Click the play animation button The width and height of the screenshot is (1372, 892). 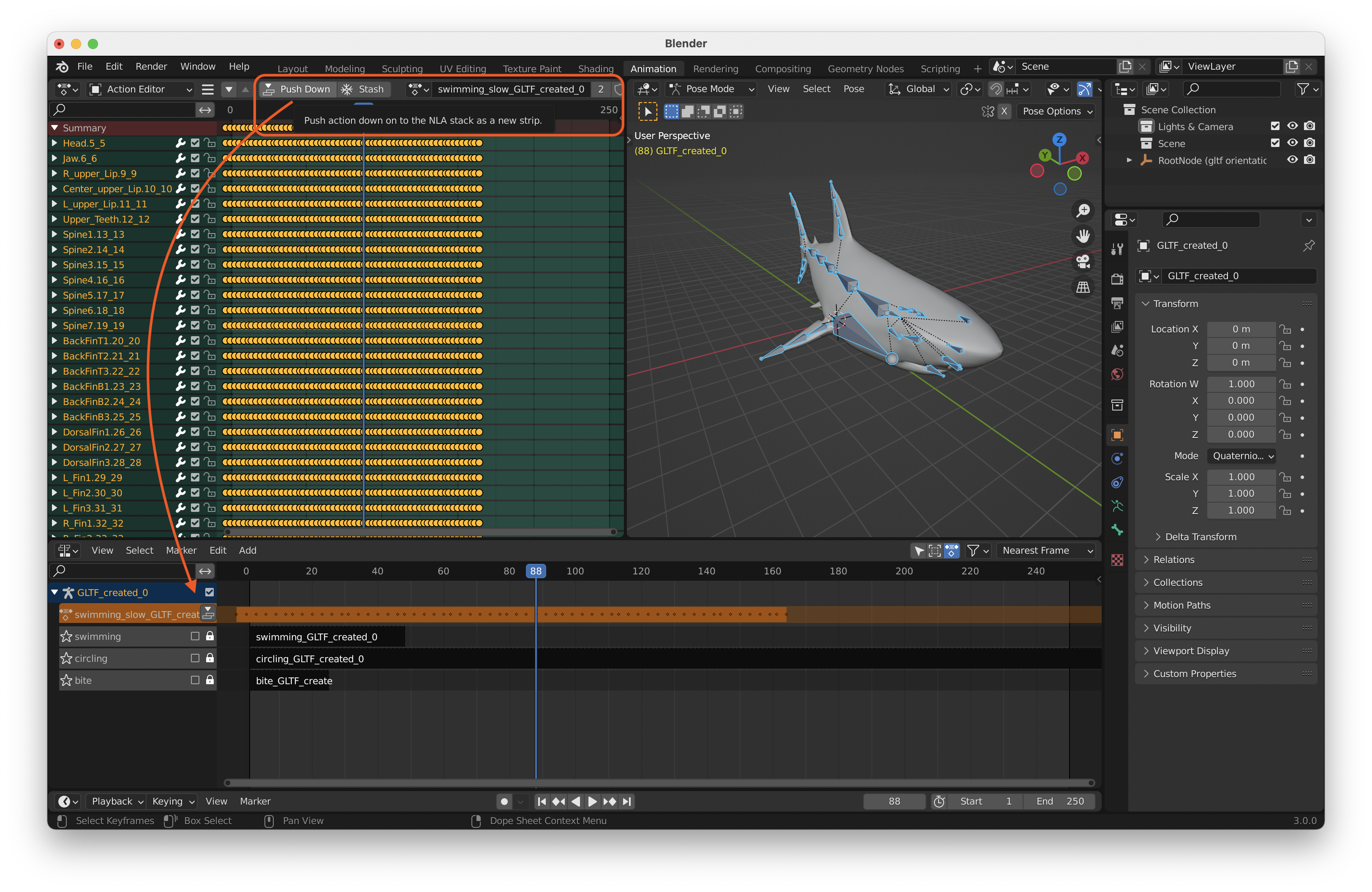tap(592, 801)
